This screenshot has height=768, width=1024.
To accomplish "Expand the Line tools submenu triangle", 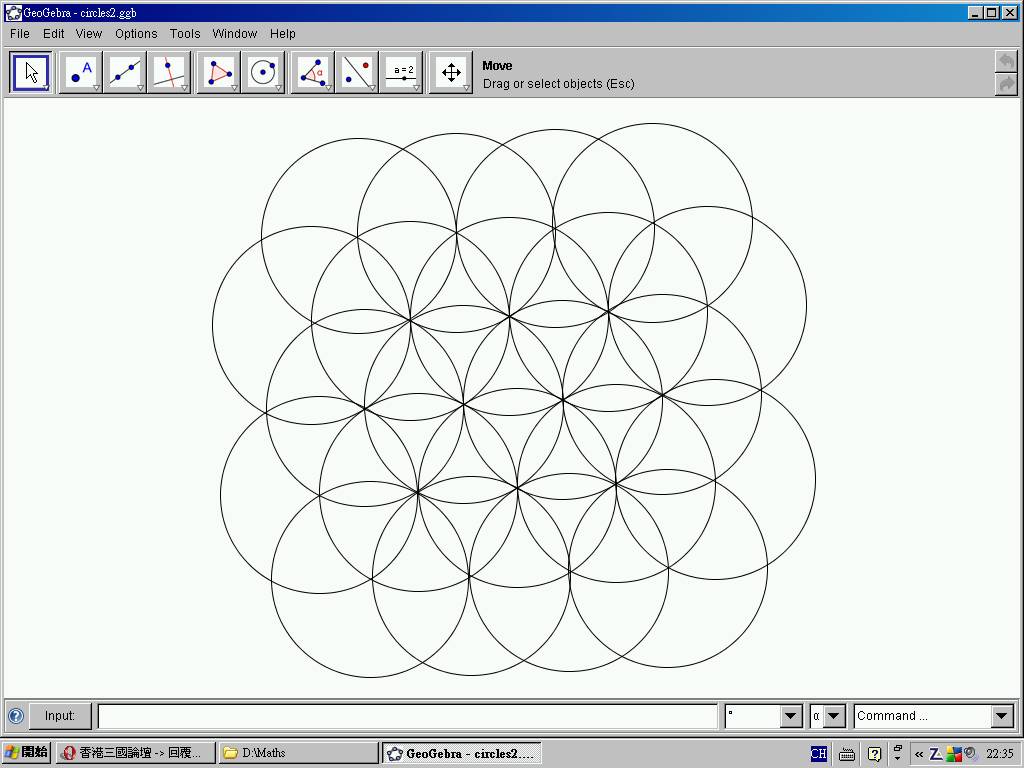I will [x=140, y=88].
